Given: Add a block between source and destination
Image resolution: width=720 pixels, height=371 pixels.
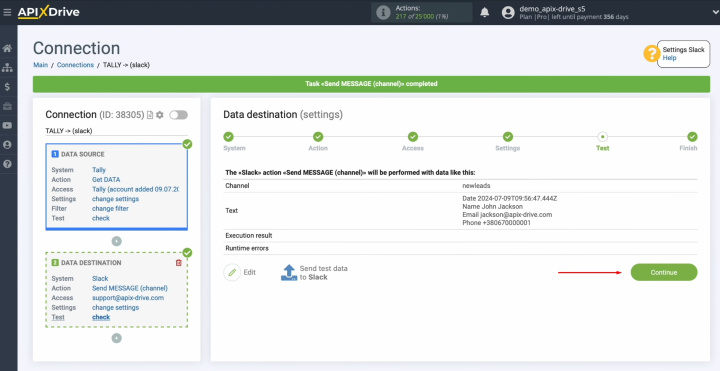Looking at the screenshot, I should pyautogui.click(x=117, y=241).
